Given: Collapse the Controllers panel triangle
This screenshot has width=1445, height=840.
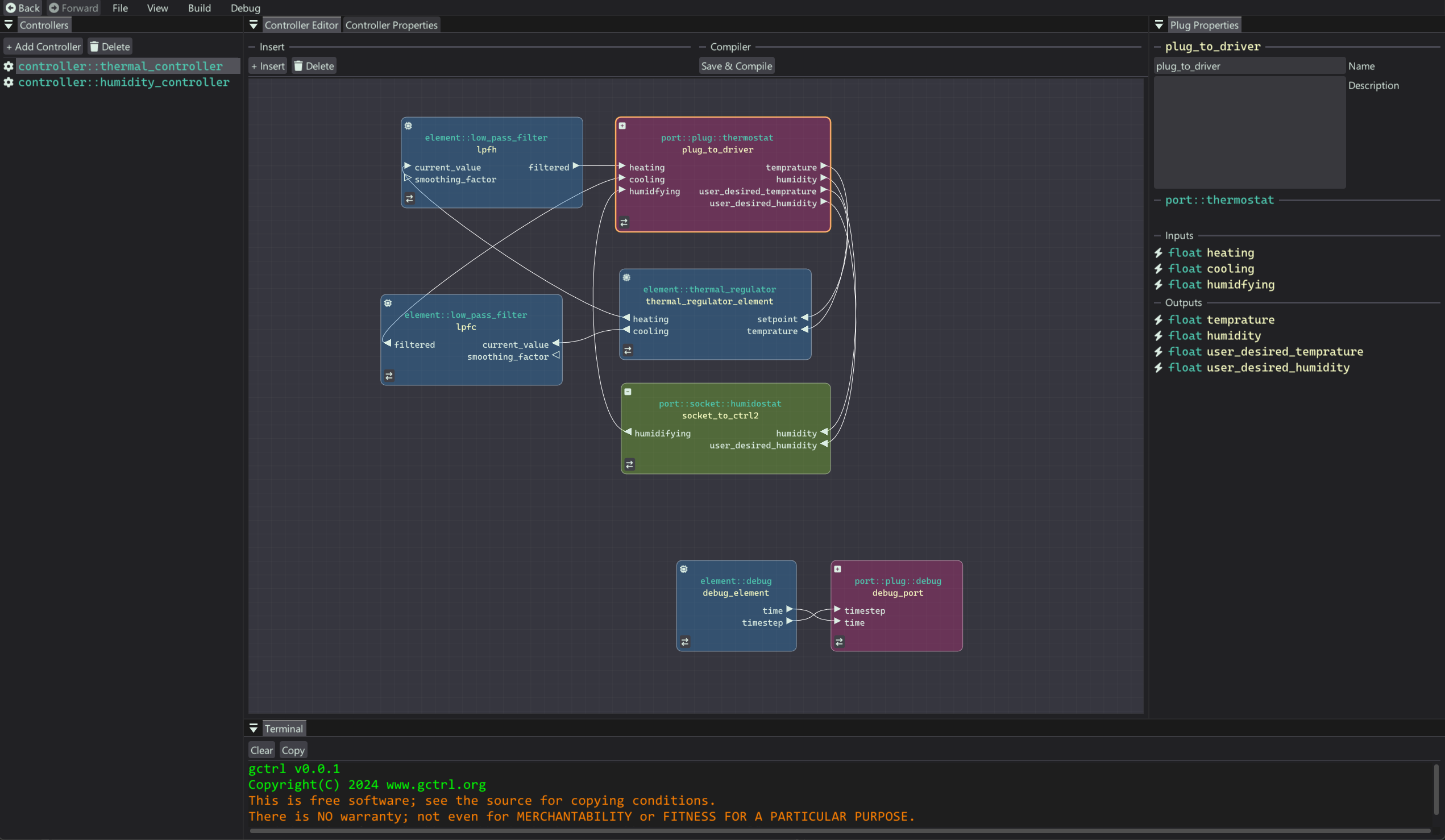Looking at the screenshot, I should pyautogui.click(x=9, y=24).
